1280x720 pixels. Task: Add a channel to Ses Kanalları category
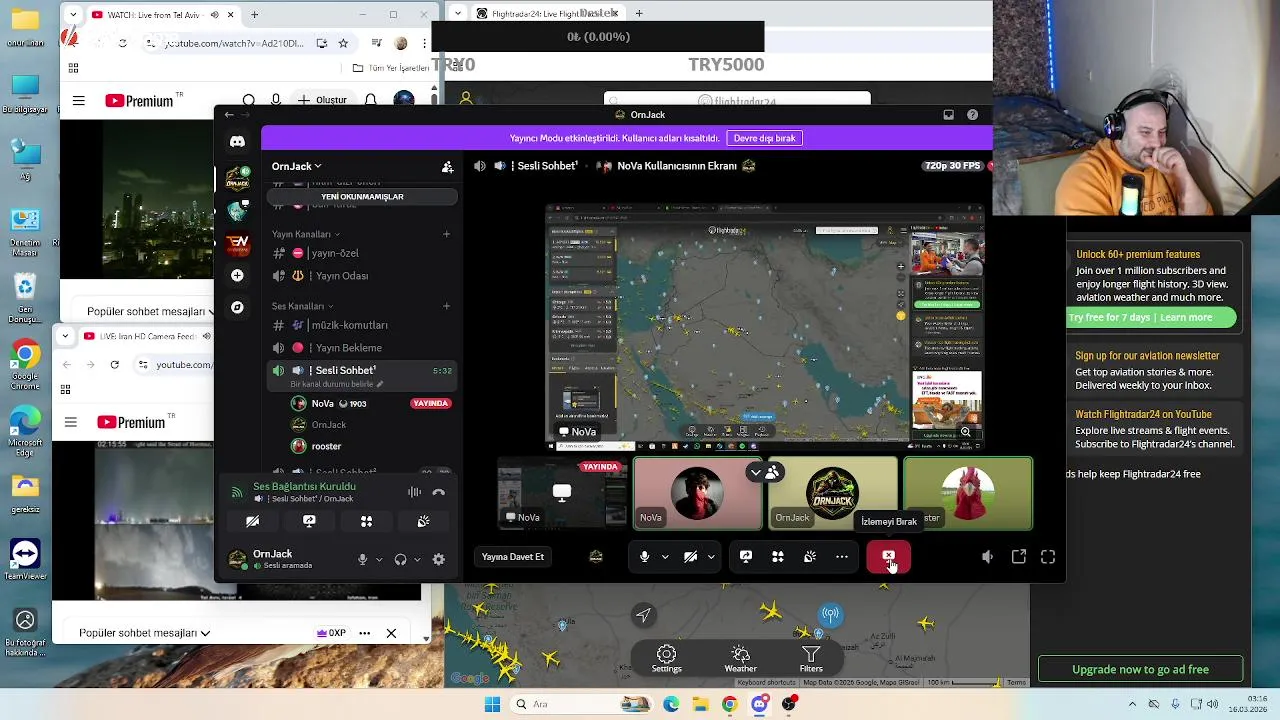447,306
